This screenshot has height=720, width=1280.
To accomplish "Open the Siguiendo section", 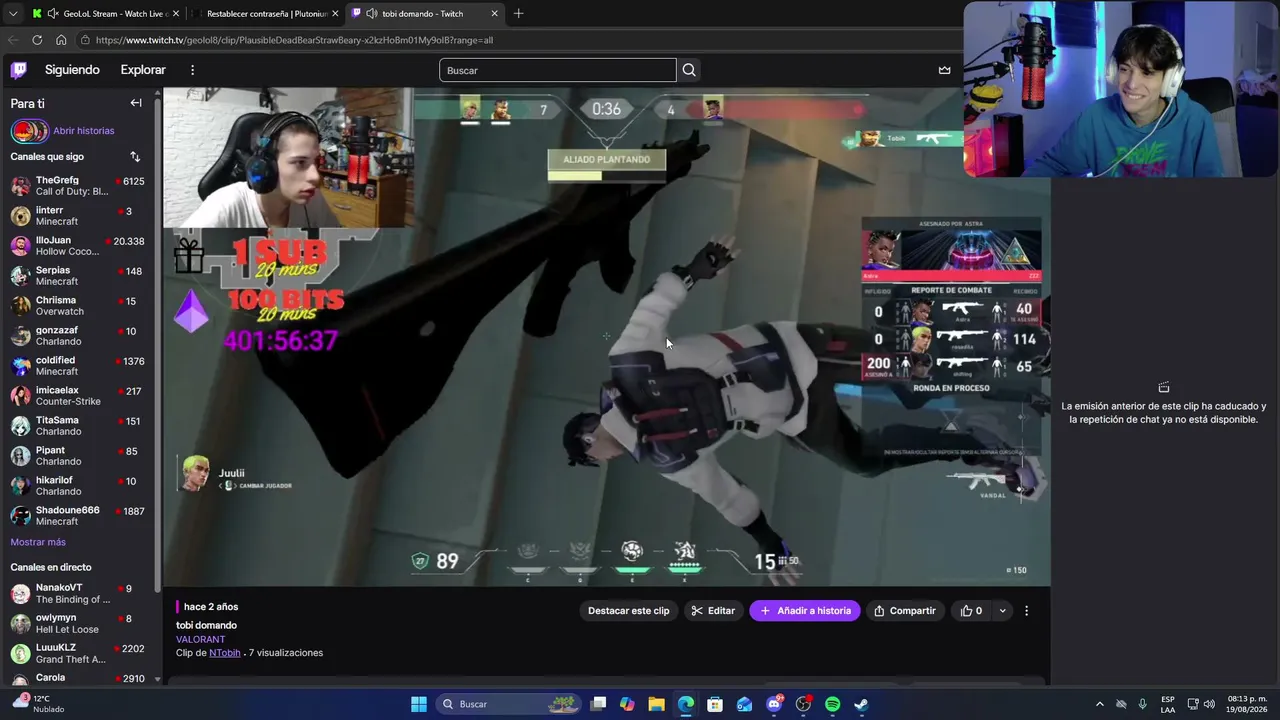I will 72,70.
